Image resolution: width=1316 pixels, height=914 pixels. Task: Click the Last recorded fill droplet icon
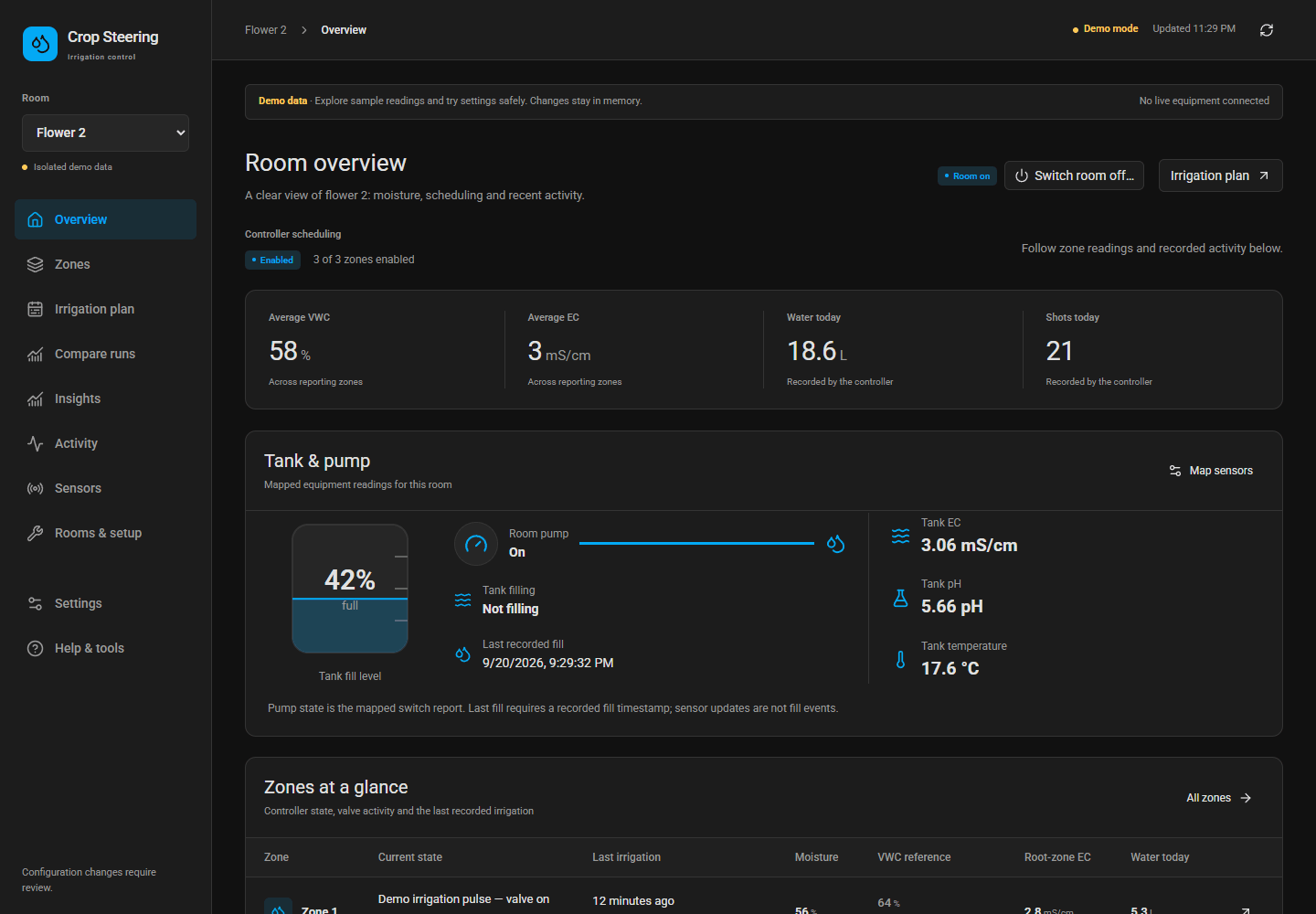(463, 654)
